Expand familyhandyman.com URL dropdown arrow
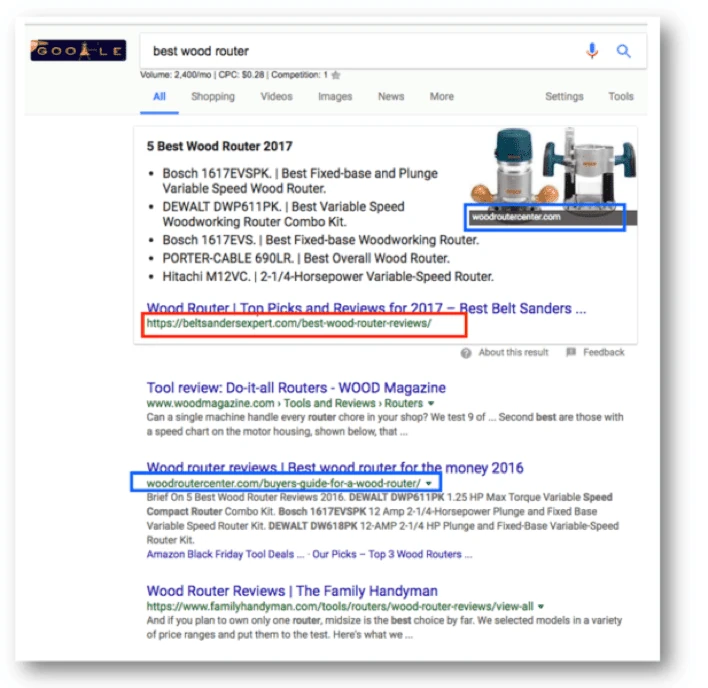Image resolution: width=708 pixels, height=688 pixels. click(x=540, y=606)
